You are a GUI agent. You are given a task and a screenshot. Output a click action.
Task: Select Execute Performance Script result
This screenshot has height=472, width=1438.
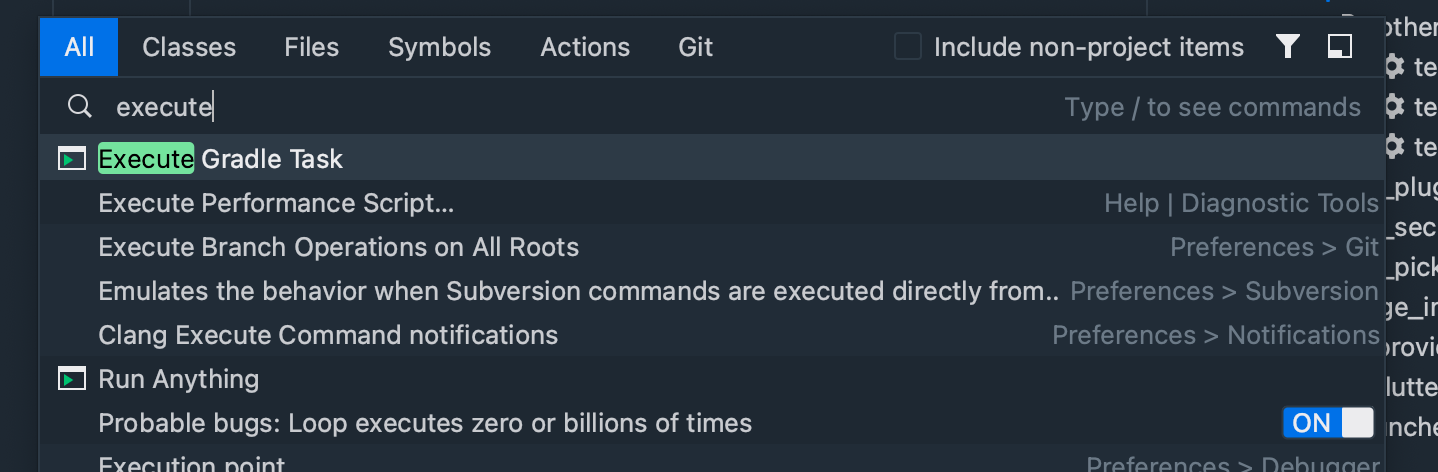click(x=712, y=203)
